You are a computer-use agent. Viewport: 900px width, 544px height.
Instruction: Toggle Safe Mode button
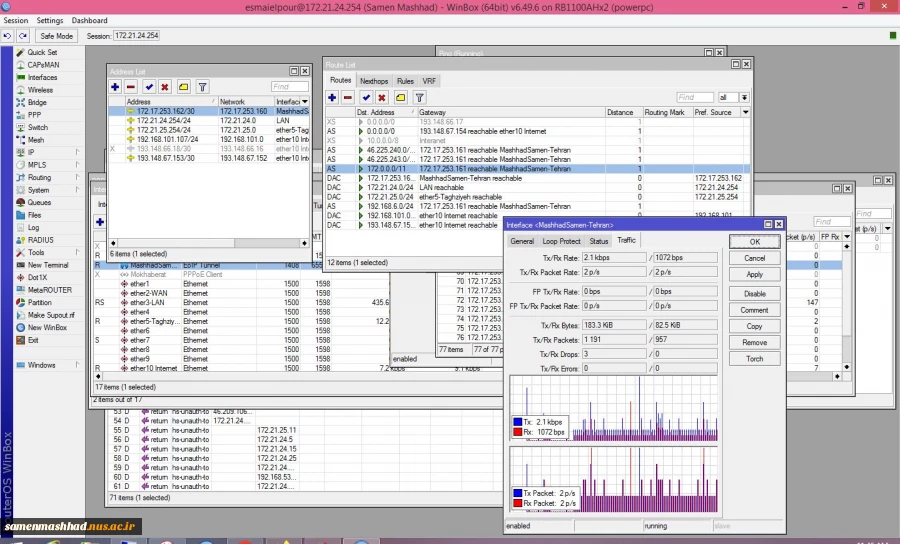coord(56,36)
